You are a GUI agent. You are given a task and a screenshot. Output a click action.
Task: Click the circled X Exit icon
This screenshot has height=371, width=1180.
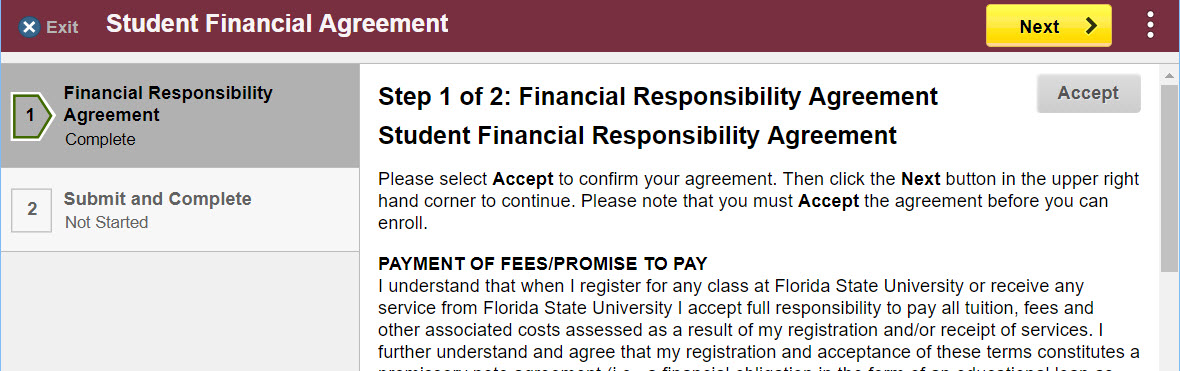tap(29, 27)
